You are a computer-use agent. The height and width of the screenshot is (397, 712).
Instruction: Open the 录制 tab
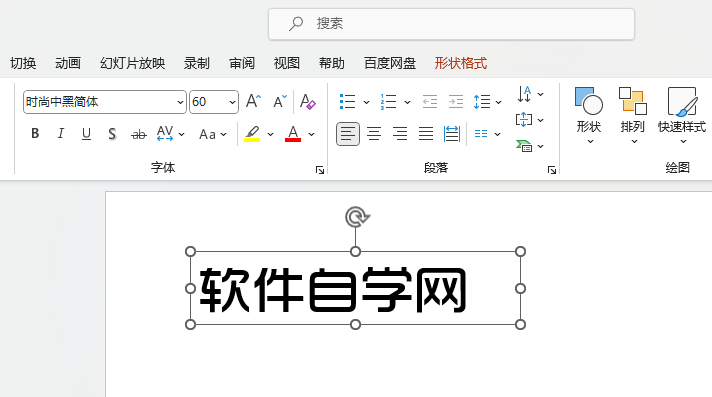coord(197,63)
